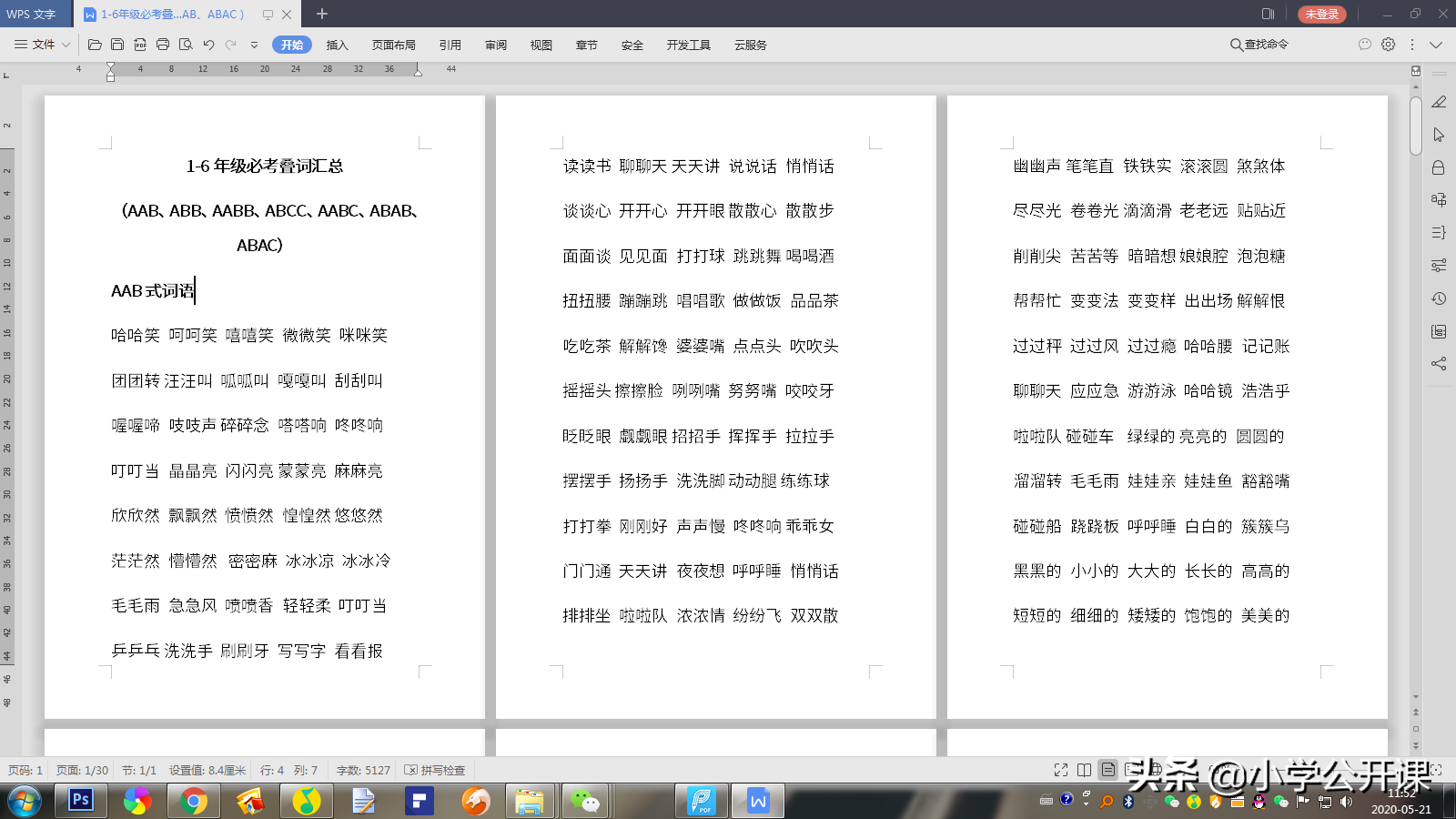
Task: Open the pen/style tool in right sidebar
Action: pos(1439,102)
